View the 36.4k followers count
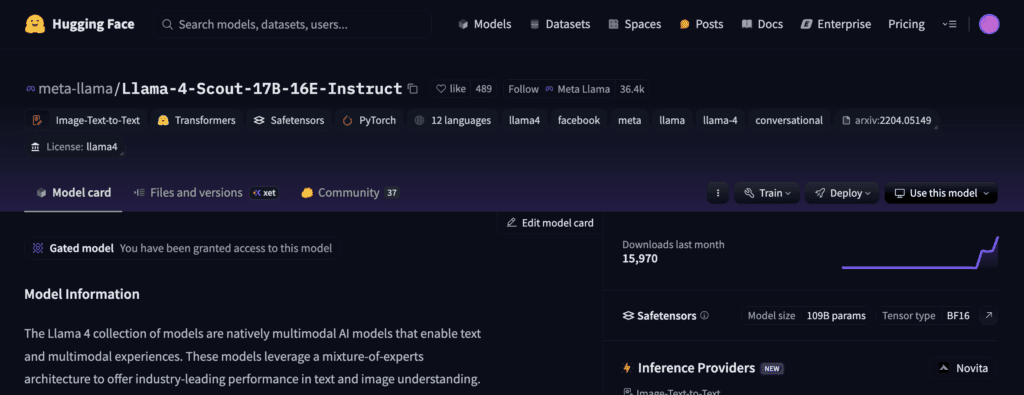Image resolution: width=1024 pixels, height=395 pixels. point(632,89)
